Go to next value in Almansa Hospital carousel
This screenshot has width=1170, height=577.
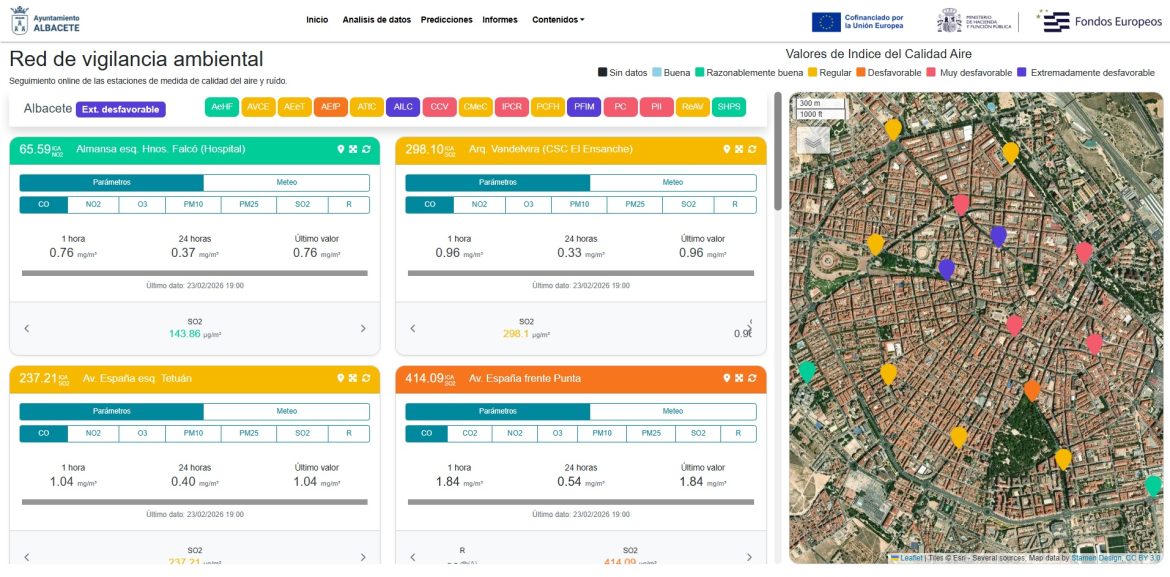(x=363, y=328)
